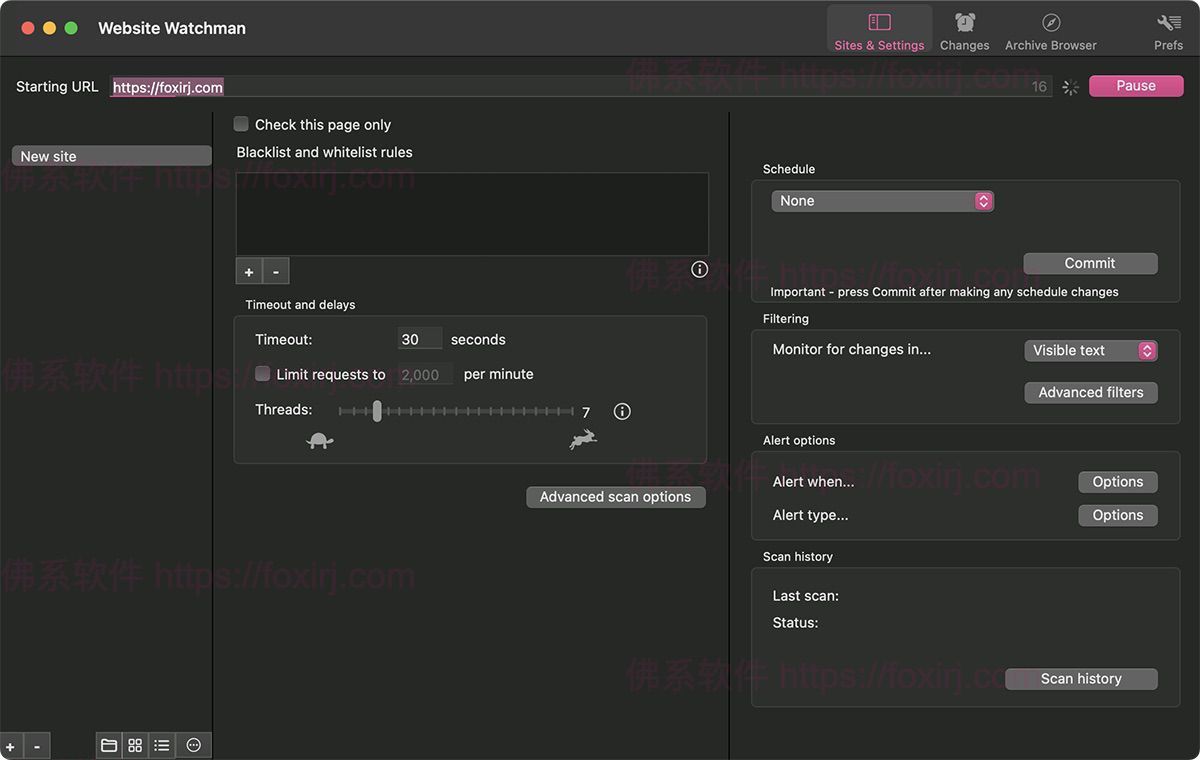
Task: Enable Check this page only
Action: 241,124
